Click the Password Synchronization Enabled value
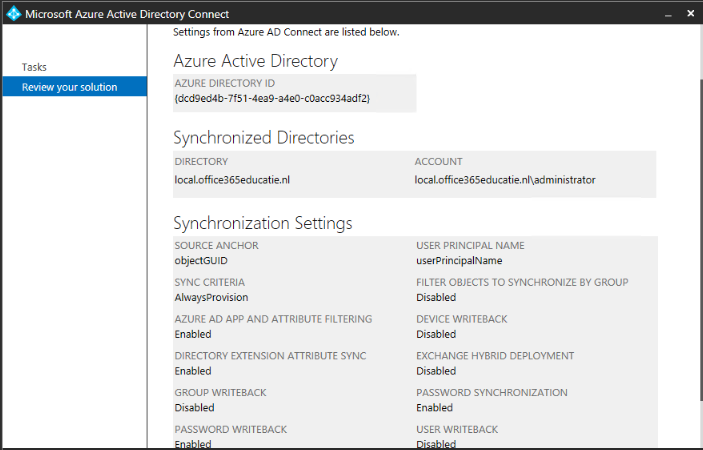The width and height of the screenshot is (703, 450). point(434,408)
